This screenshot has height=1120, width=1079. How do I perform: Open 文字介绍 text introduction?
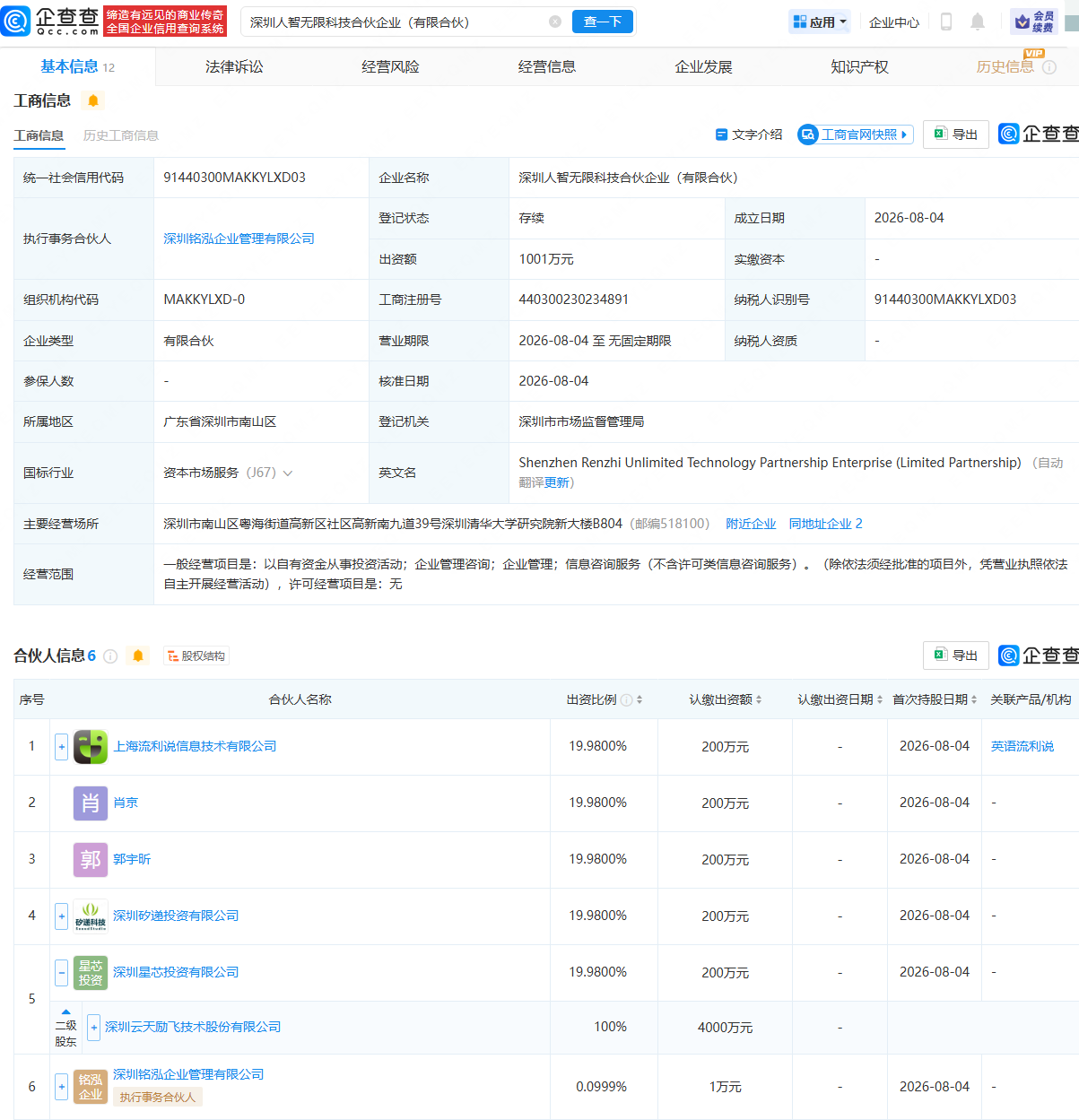749,135
